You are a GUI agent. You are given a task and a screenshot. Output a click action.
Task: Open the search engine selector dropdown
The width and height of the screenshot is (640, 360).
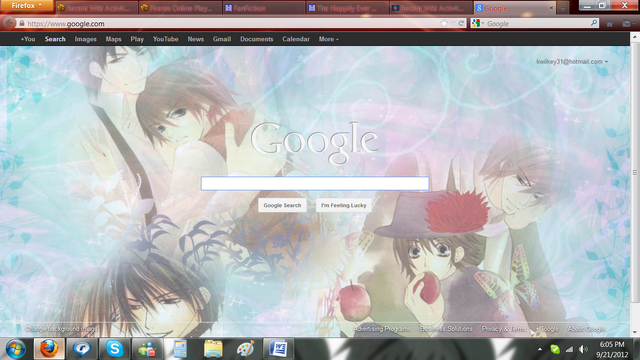(477, 23)
